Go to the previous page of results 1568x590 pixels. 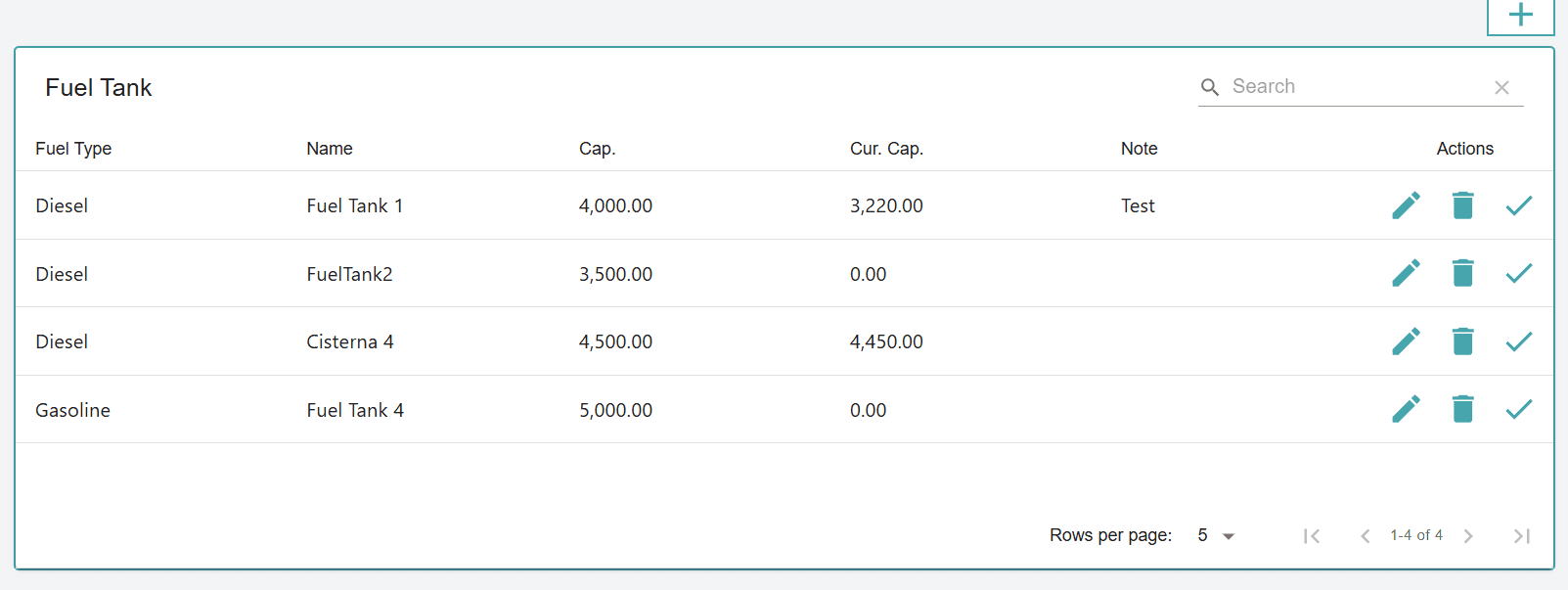(x=1365, y=535)
